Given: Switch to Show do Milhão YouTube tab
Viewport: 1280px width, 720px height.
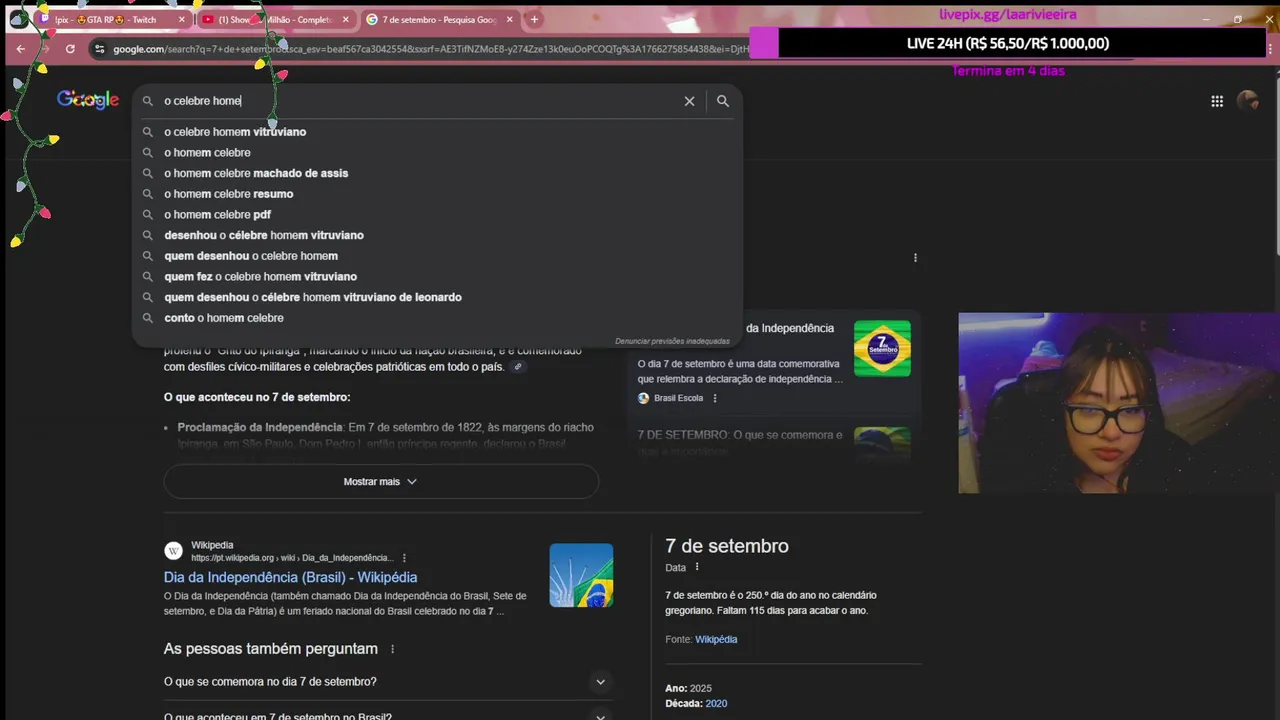Looking at the screenshot, I should click(275, 19).
